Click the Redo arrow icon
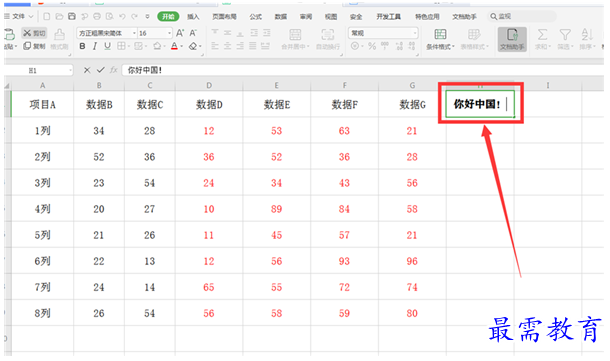The width and height of the screenshot is (610, 361). point(135,16)
